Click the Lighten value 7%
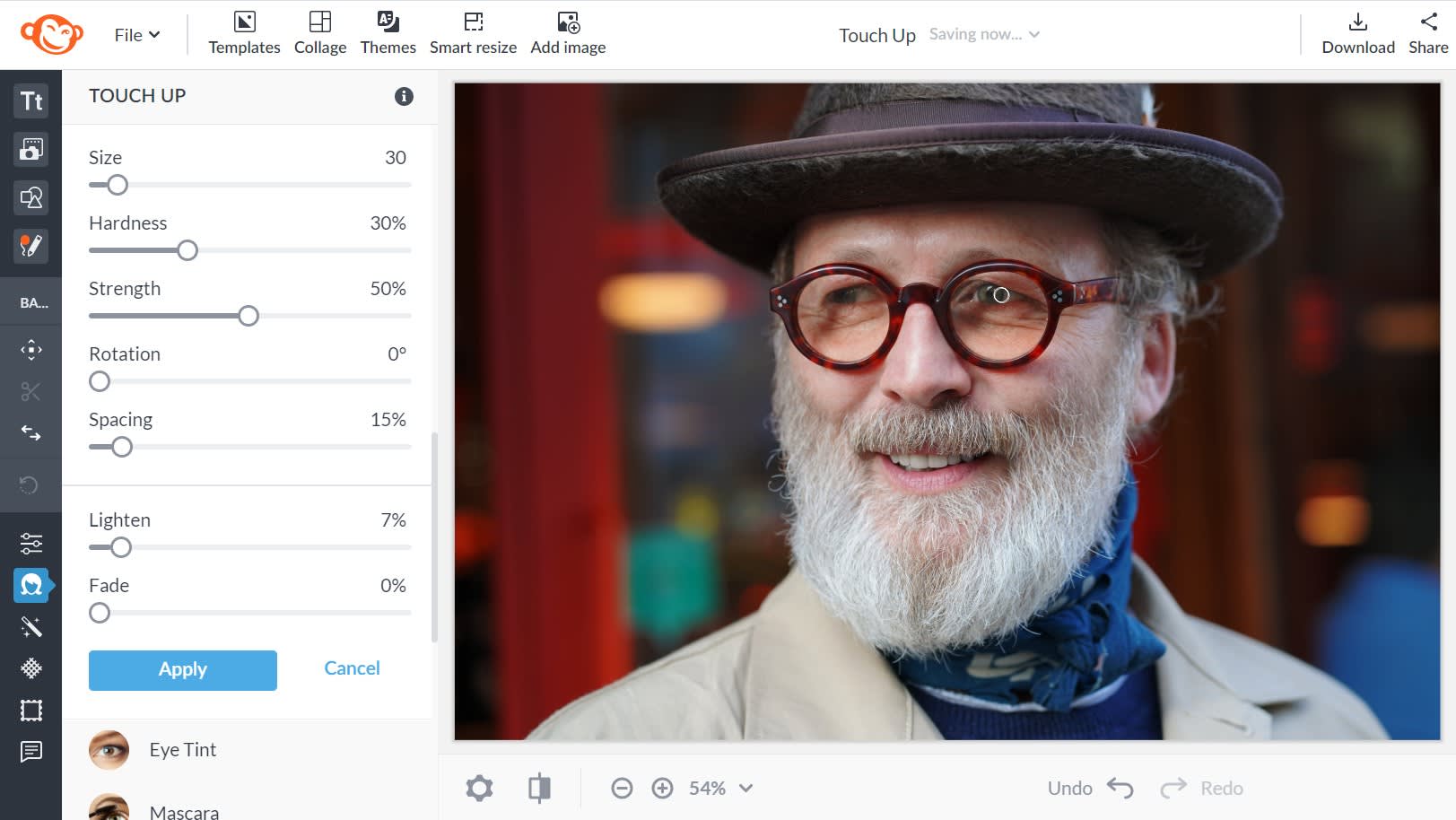This screenshot has height=820, width=1456. tap(393, 520)
